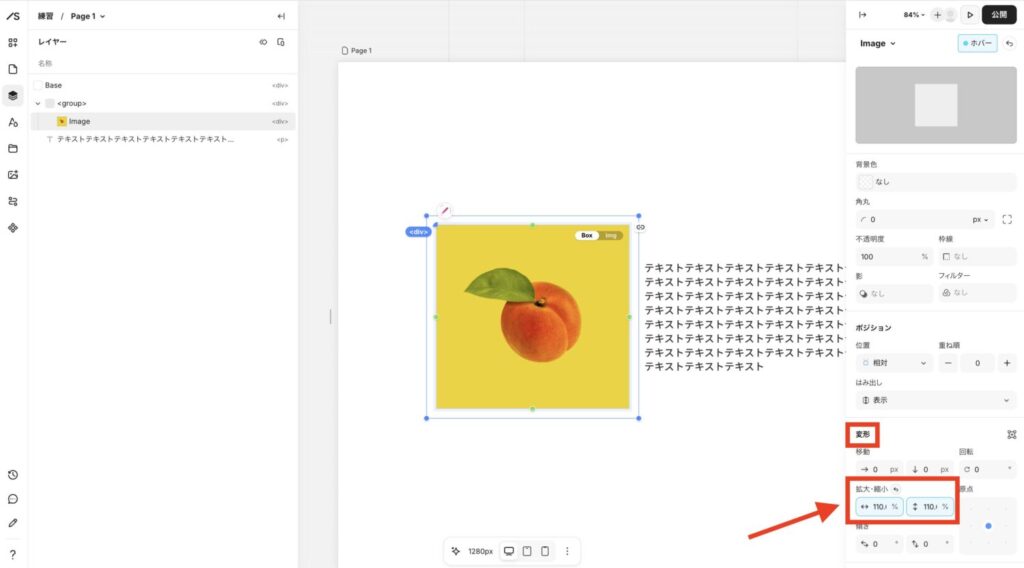Open the Page 1 dropdown

tap(88, 16)
